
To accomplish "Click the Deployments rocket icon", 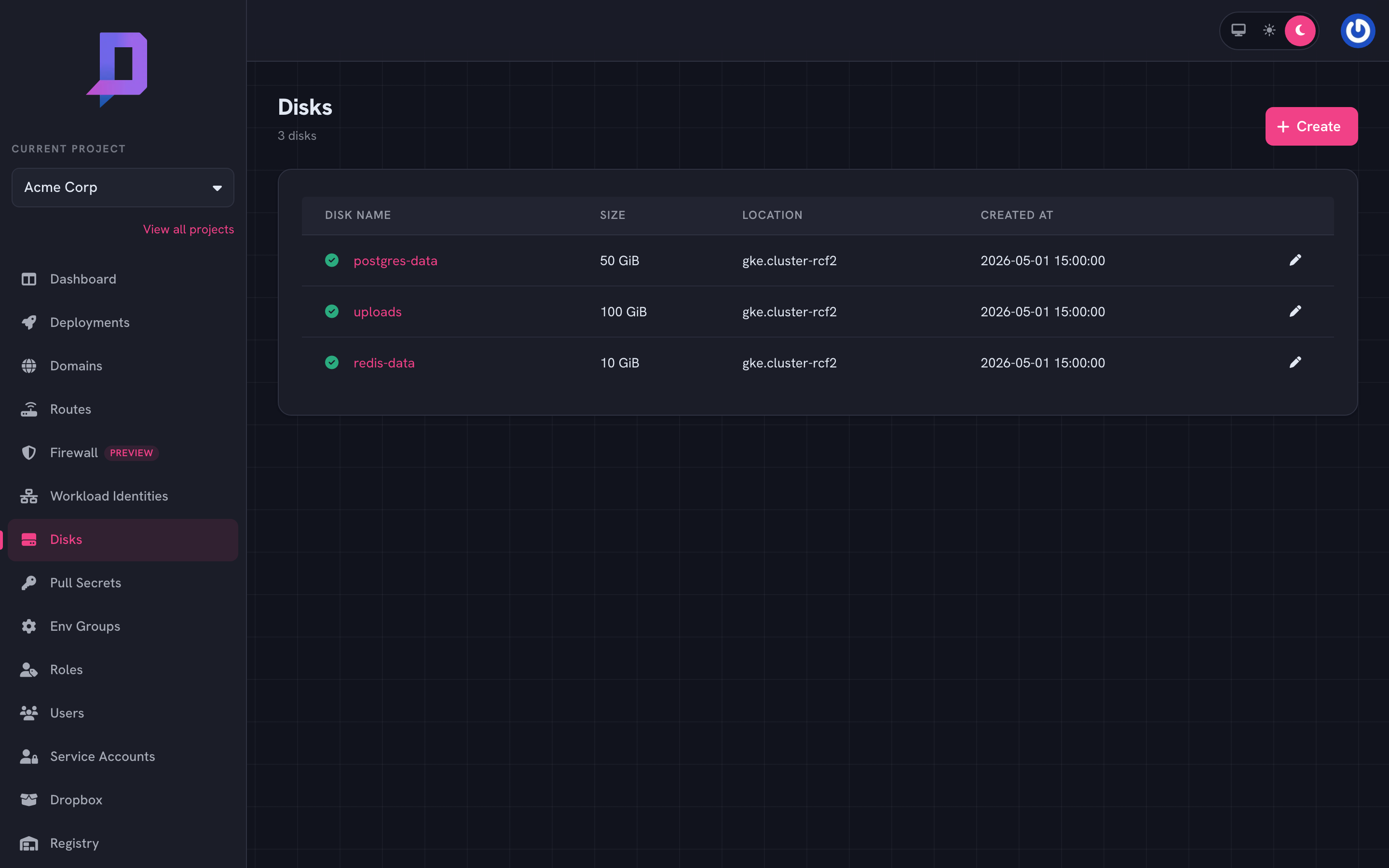I will [29, 323].
